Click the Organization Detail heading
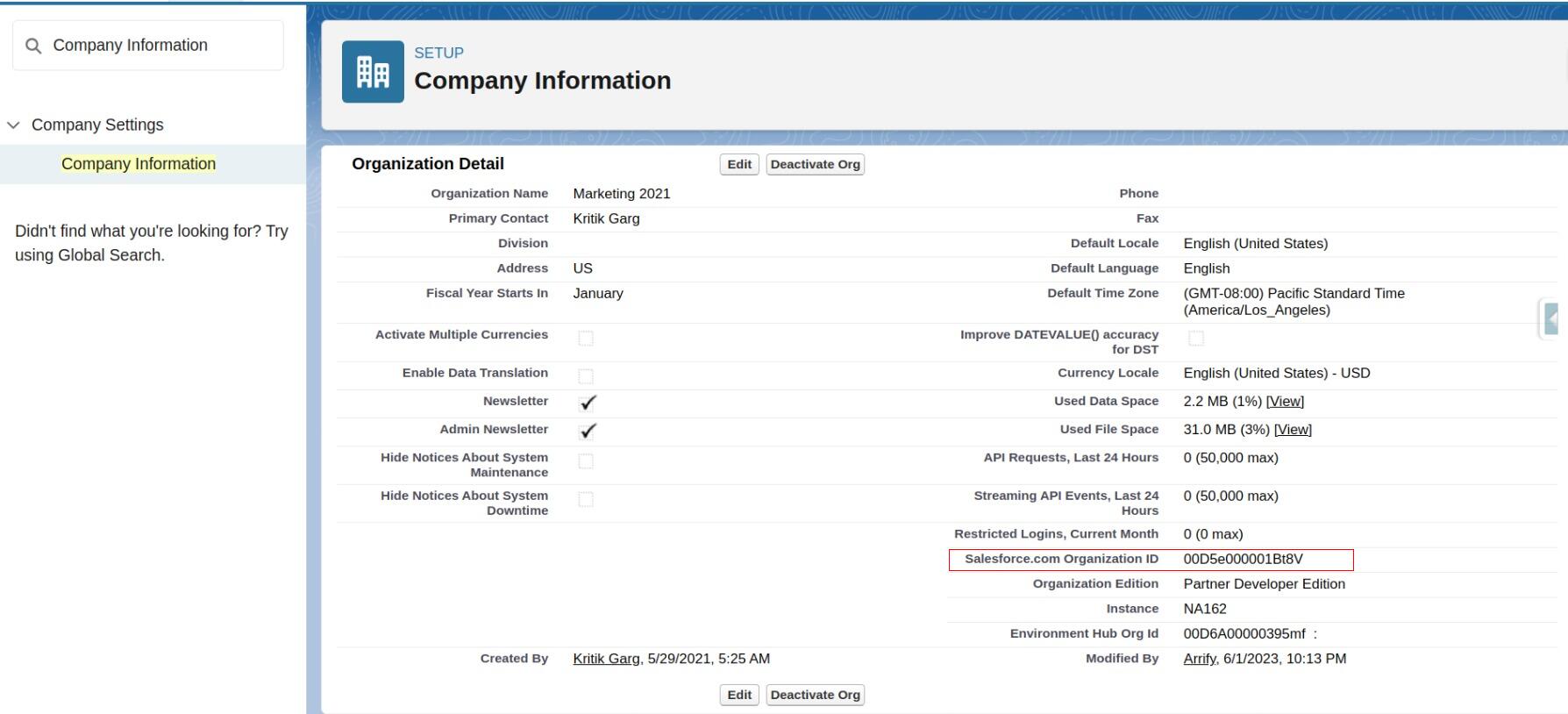 pyautogui.click(x=428, y=164)
